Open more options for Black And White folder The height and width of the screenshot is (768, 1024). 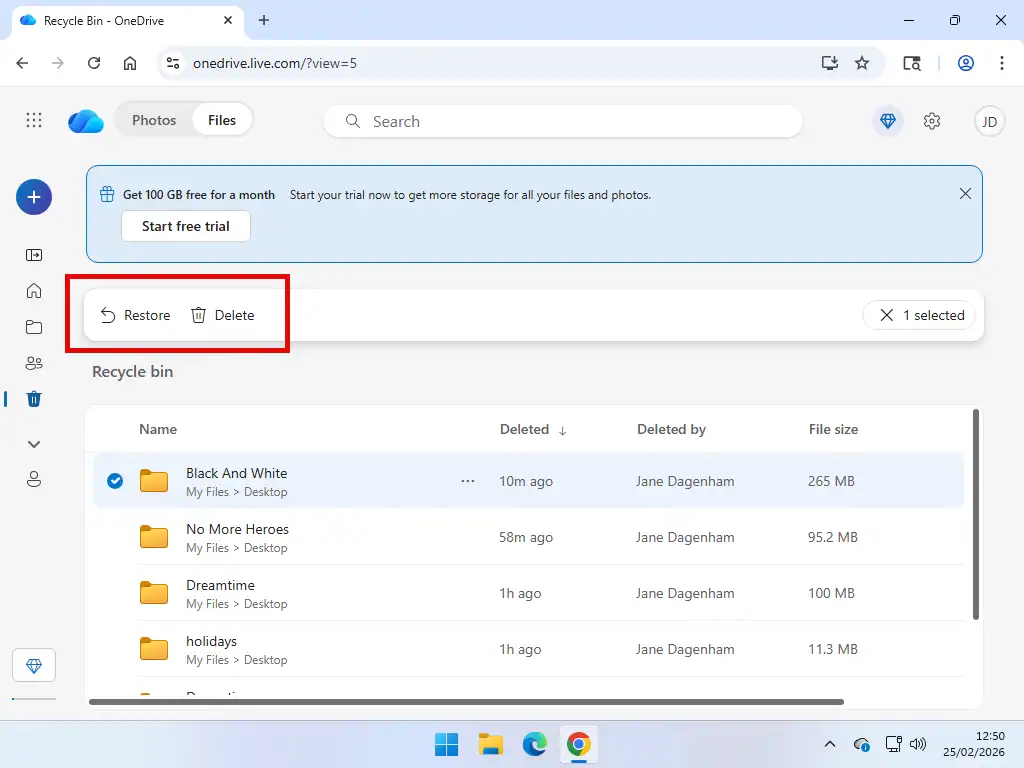(467, 481)
